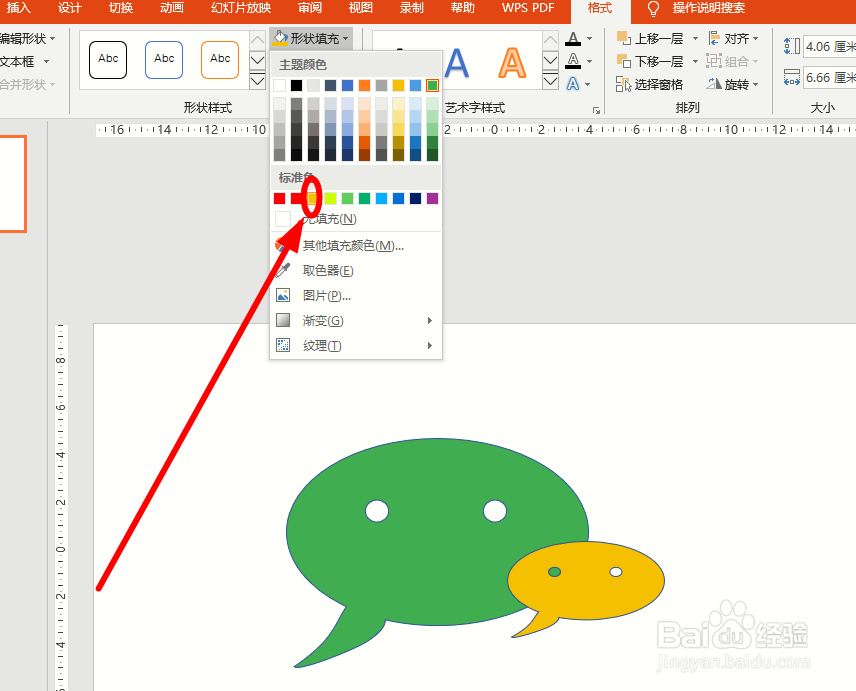Choose the sky blue standard color
856x691 pixels.
click(x=382, y=198)
